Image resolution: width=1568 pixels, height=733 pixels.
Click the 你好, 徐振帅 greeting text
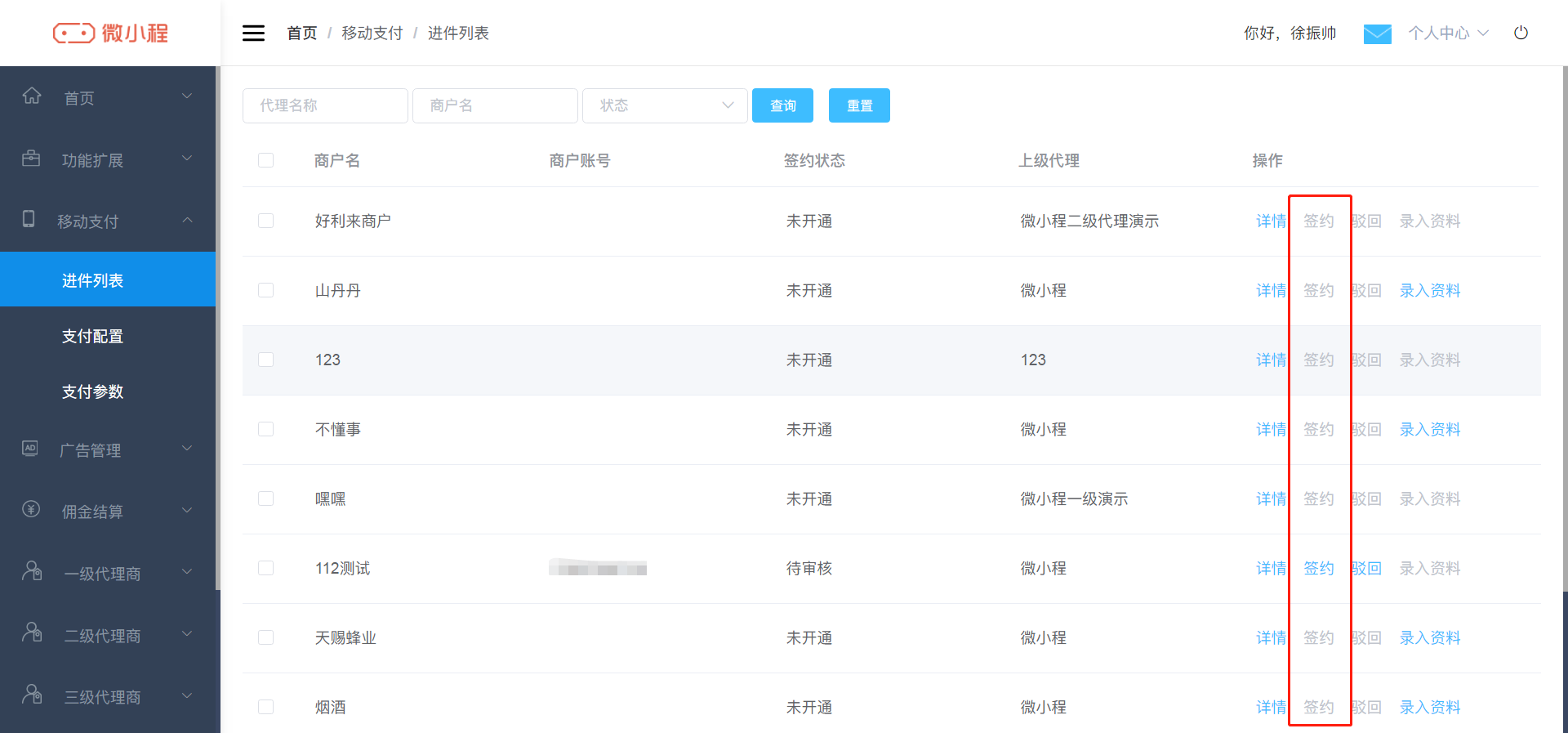(x=1290, y=34)
